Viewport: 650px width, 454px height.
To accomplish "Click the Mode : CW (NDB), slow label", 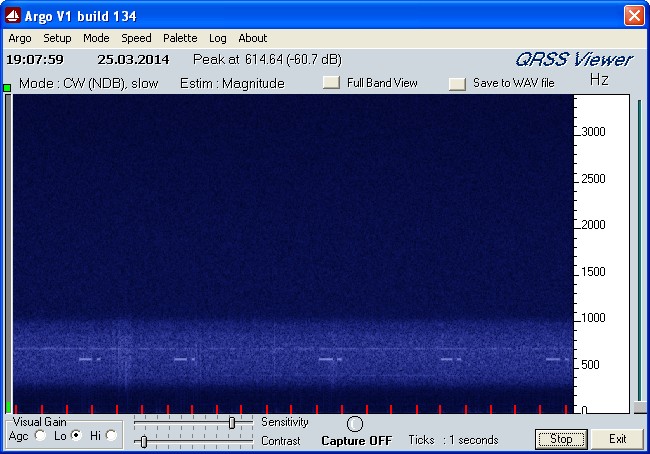I will point(89,84).
